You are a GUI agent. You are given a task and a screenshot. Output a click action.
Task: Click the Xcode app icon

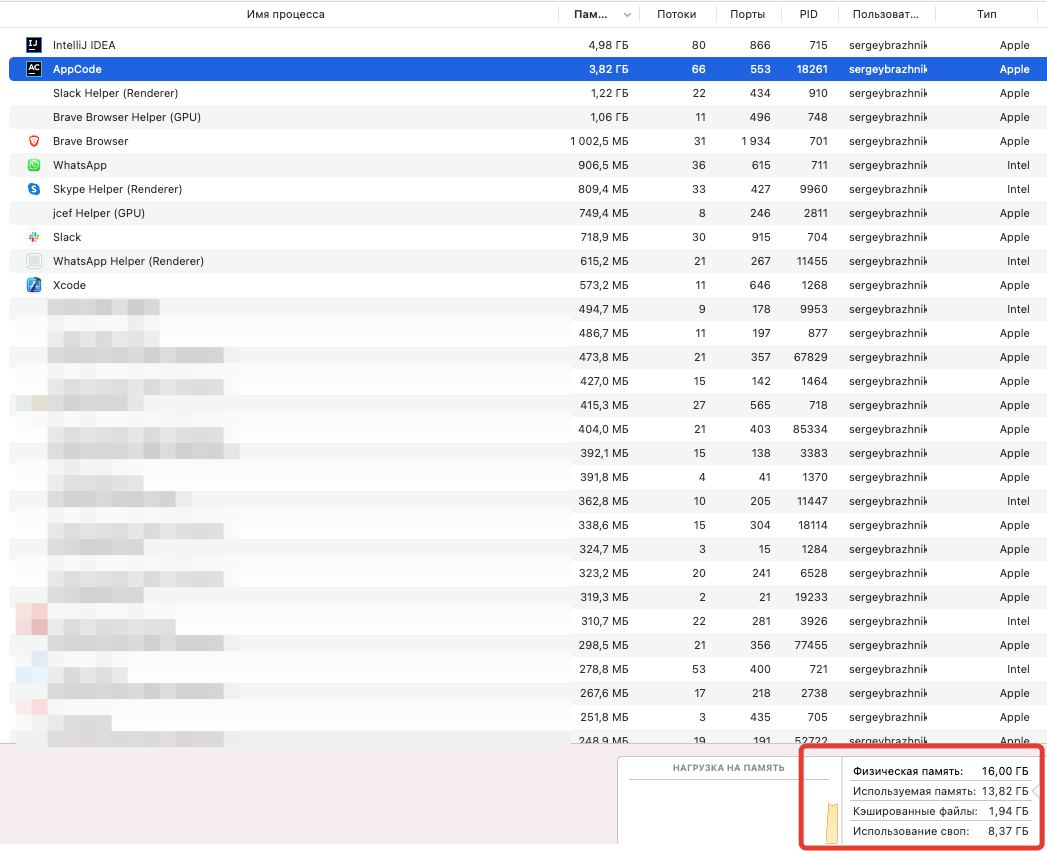[33, 285]
